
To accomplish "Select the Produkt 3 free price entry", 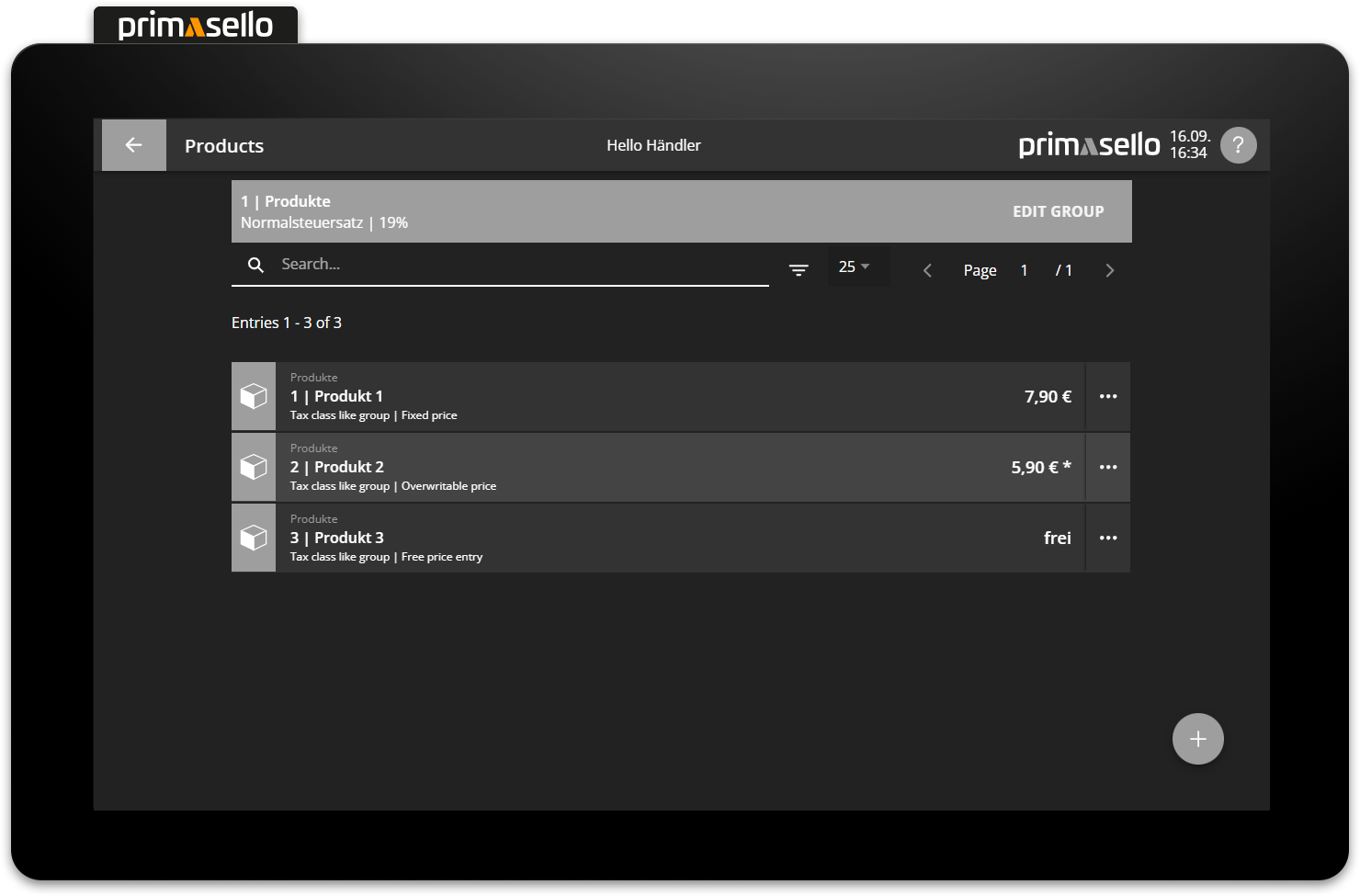I will click(643, 539).
